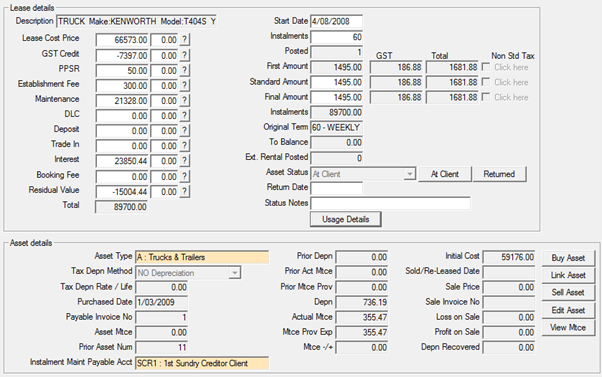Click the Prior Asset Num field 11
Screen dimensions: 602x377
click(x=162, y=347)
